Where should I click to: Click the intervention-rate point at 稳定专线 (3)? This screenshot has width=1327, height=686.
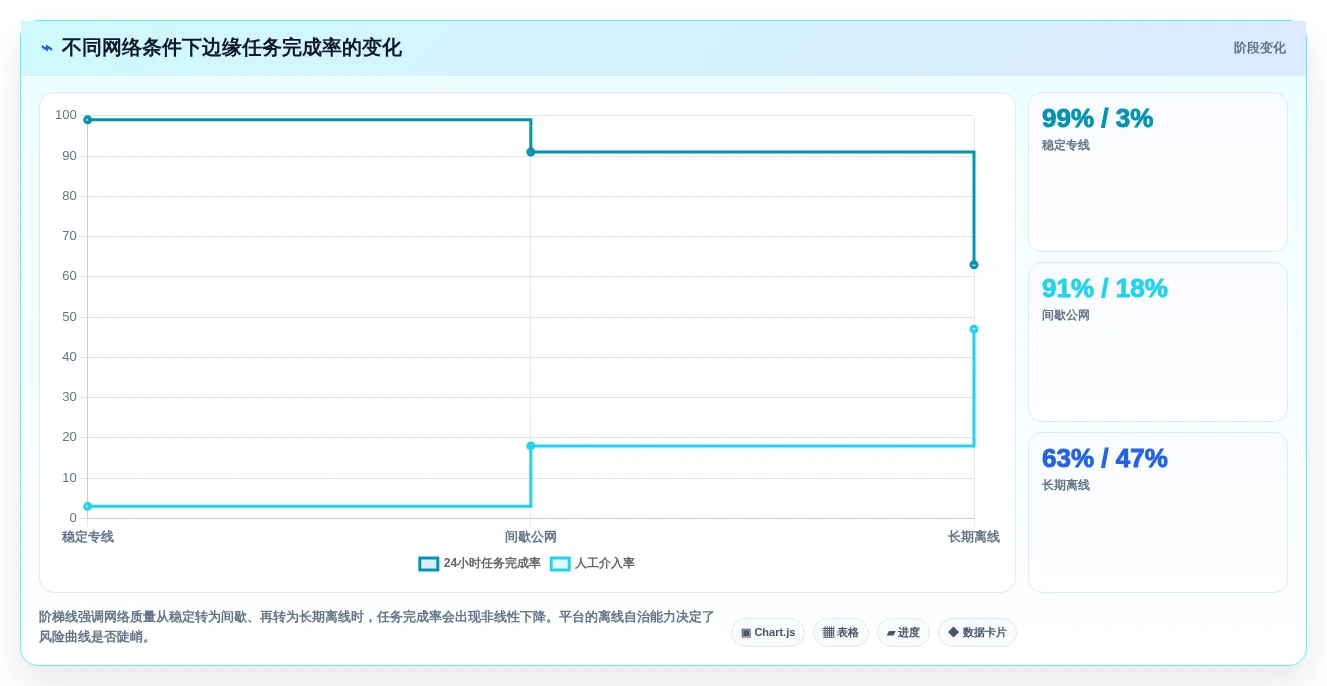87,506
